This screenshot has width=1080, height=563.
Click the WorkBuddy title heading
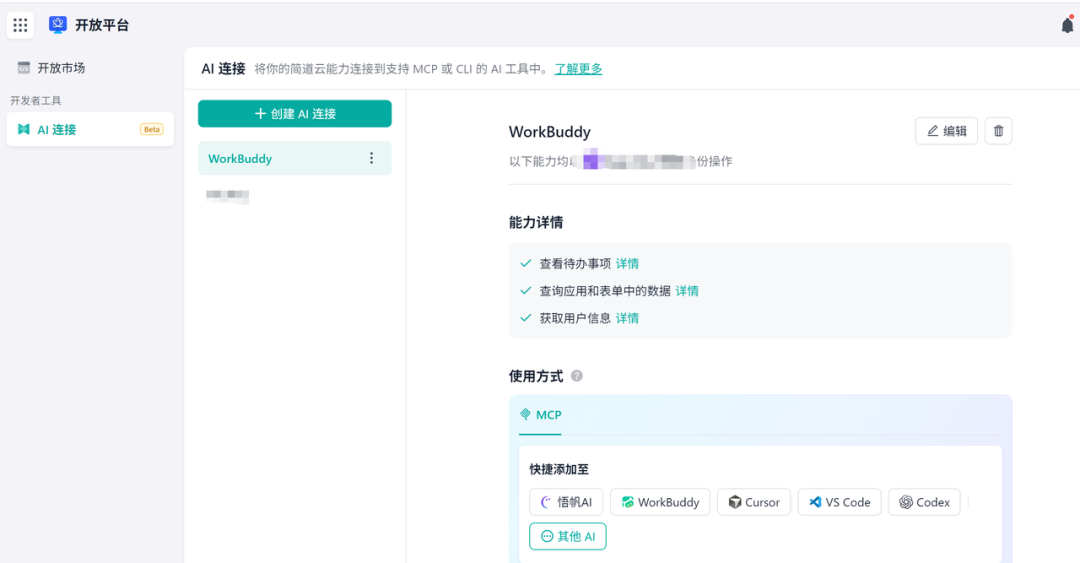[550, 132]
